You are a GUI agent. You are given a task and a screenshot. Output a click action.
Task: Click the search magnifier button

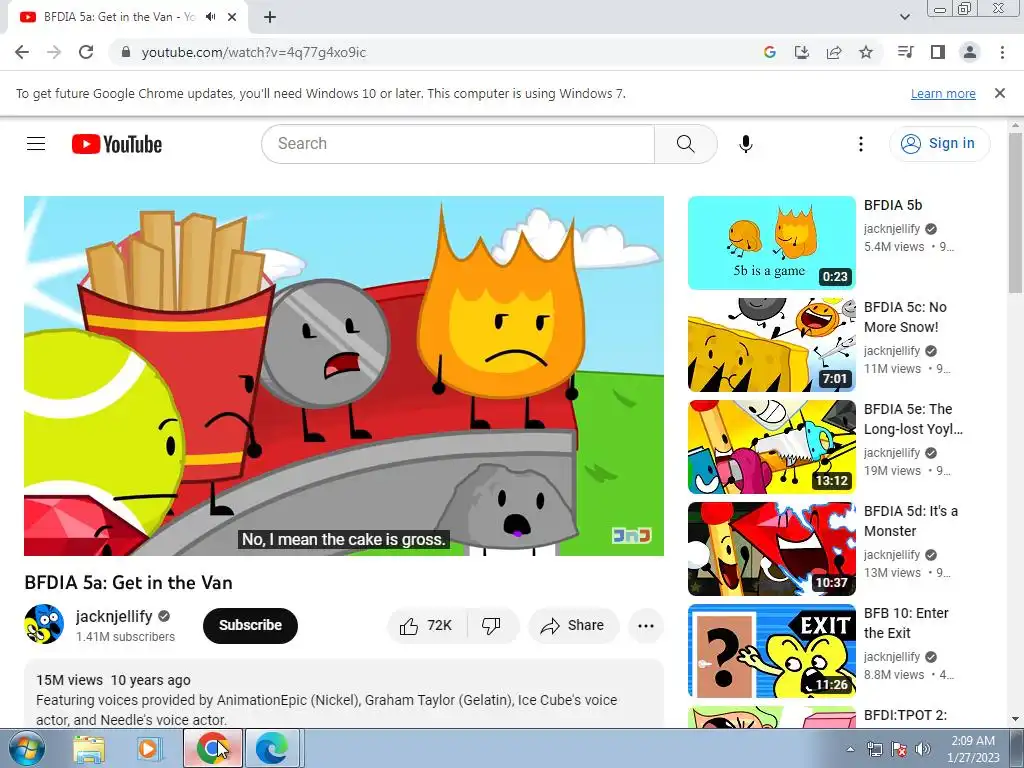pos(686,144)
